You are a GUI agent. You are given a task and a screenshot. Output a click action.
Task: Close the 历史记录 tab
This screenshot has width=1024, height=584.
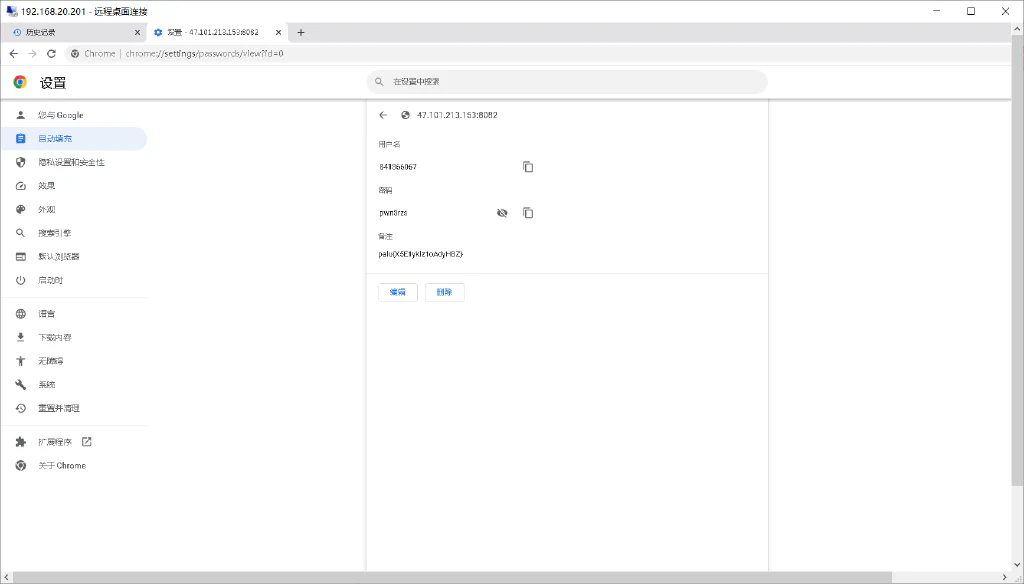(x=137, y=32)
